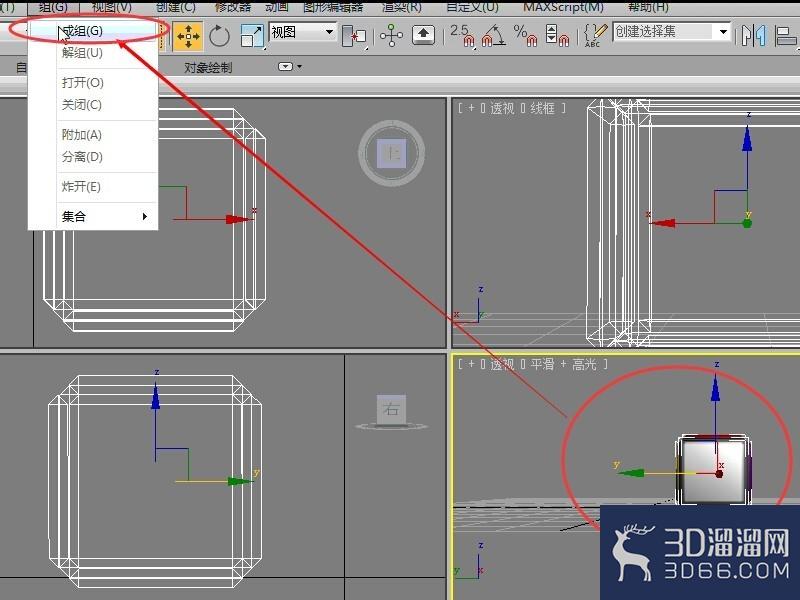This screenshot has height=600, width=800.
Task: Click the [+] label of the 平滑 + 高光 viewport
Action: click(471, 364)
